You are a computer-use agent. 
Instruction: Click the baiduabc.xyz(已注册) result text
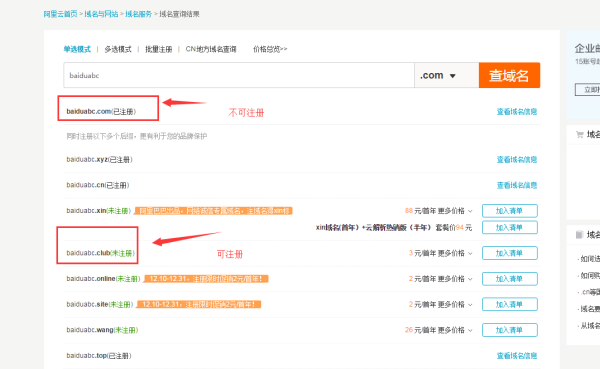pos(99,160)
